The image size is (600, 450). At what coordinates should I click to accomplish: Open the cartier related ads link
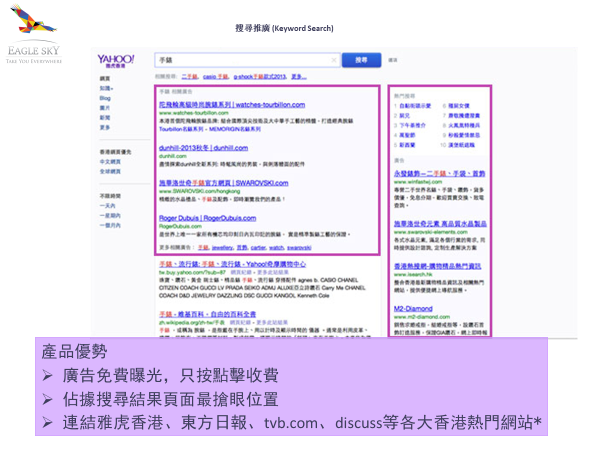(258, 248)
